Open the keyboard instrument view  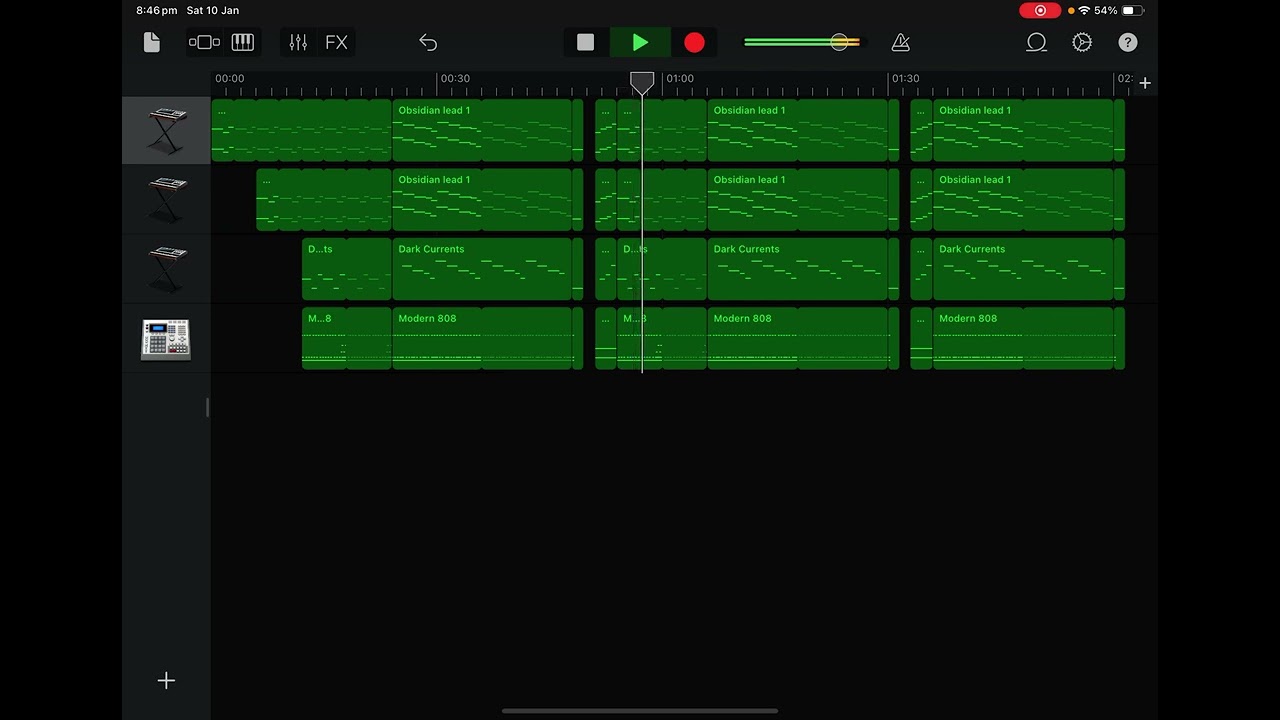[243, 42]
